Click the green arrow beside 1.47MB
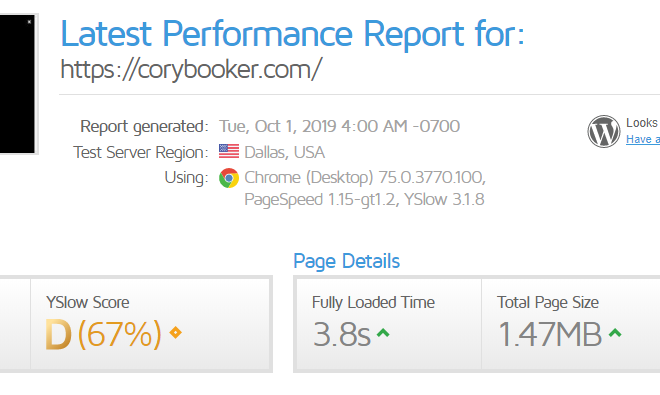 pos(615,333)
